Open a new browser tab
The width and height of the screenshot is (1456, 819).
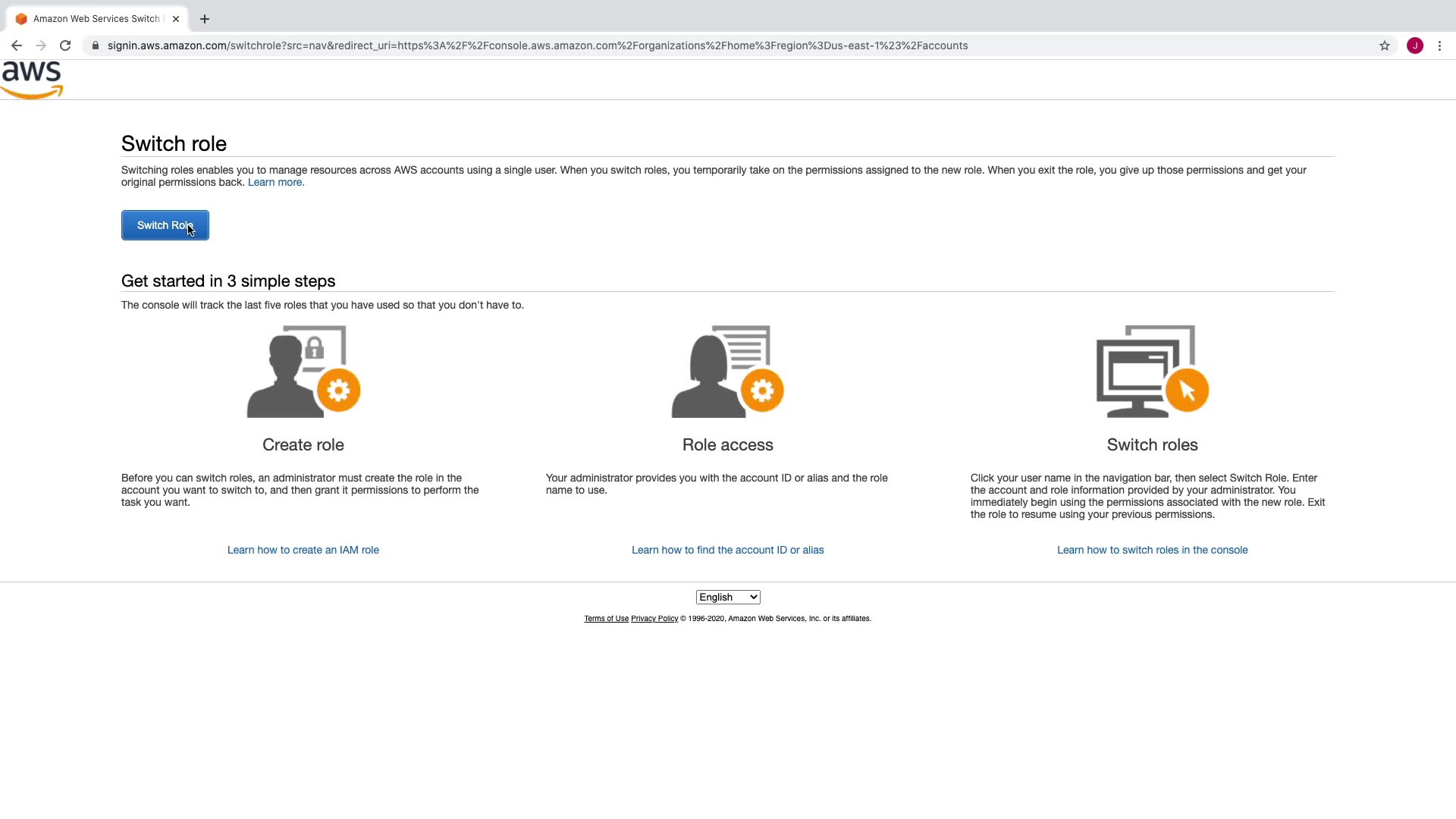pyautogui.click(x=205, y=19)
